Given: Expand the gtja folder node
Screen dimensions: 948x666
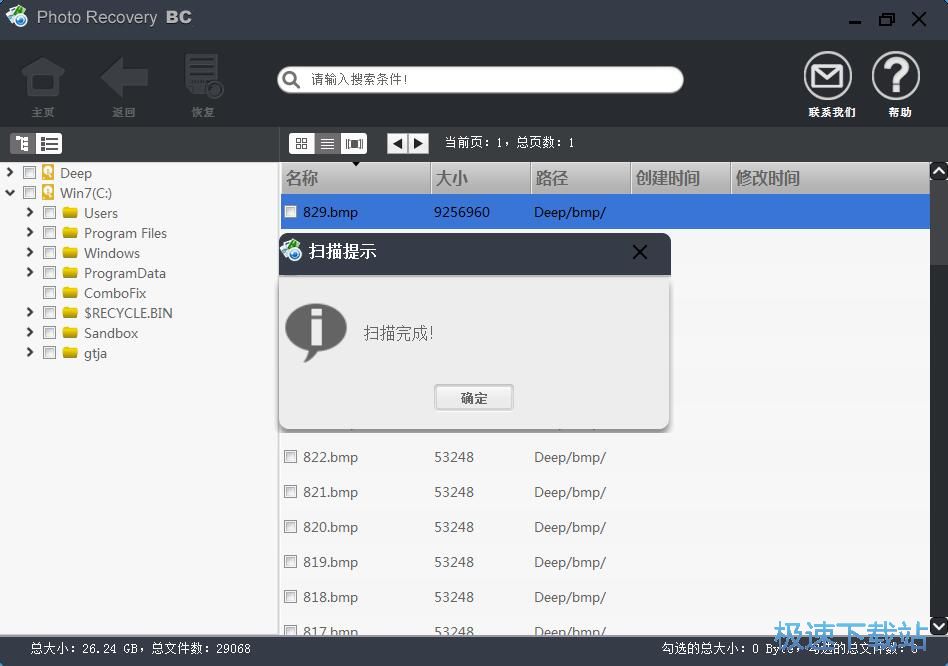Looking at the screenshot, I should point(30,352).
